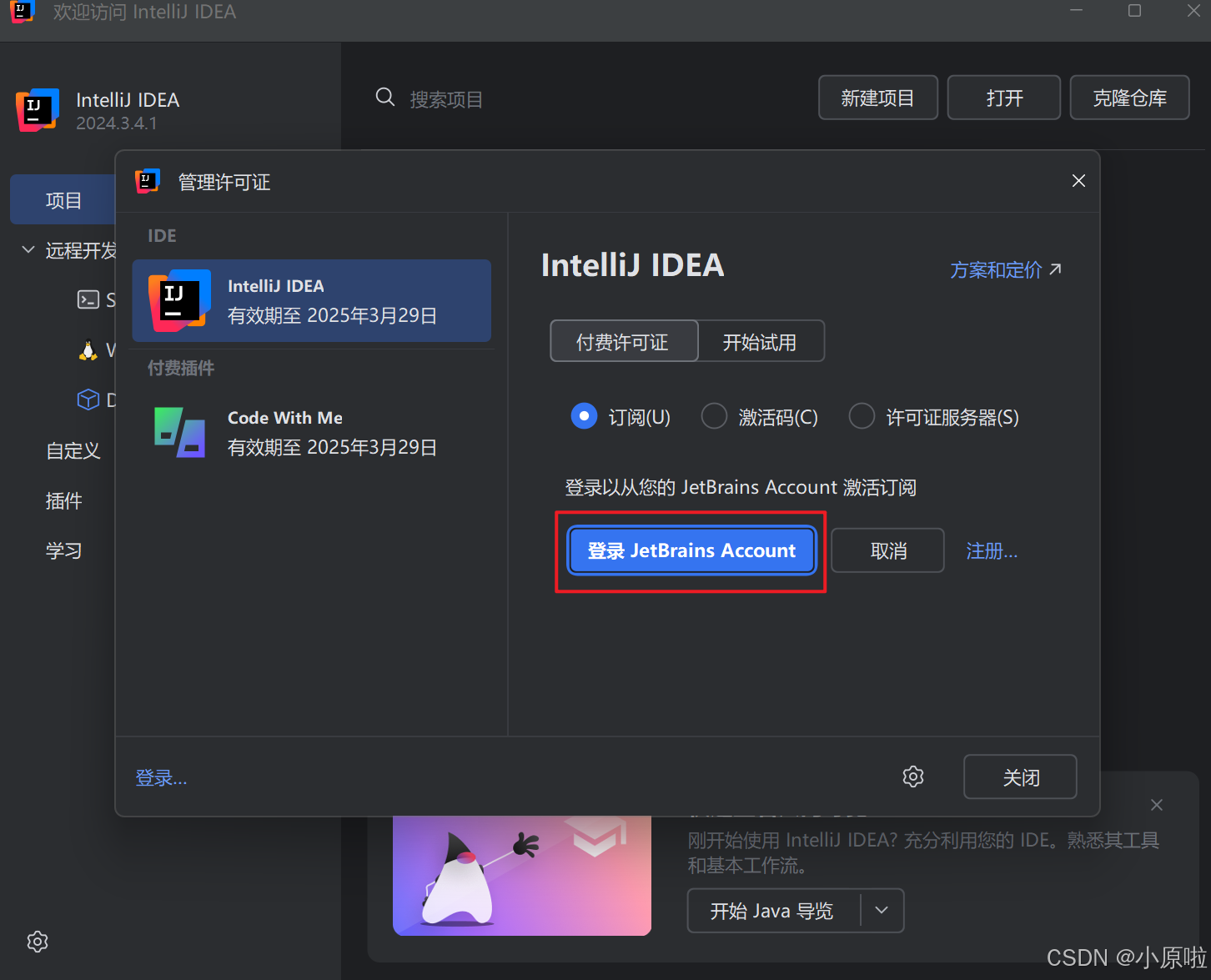Image resolution: width=1211 pixels, height=980 pixels.
Task: Select the Code With Me license row
Action: 312,432
